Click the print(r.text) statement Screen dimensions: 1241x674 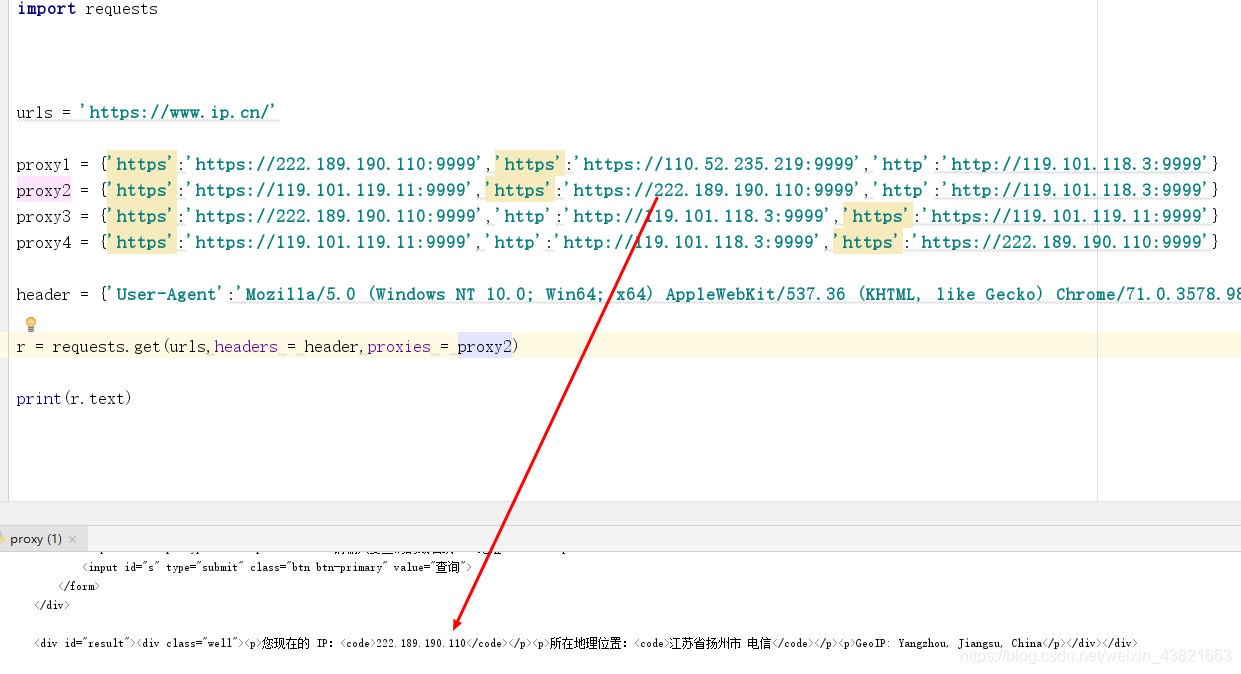pos(74,398)
